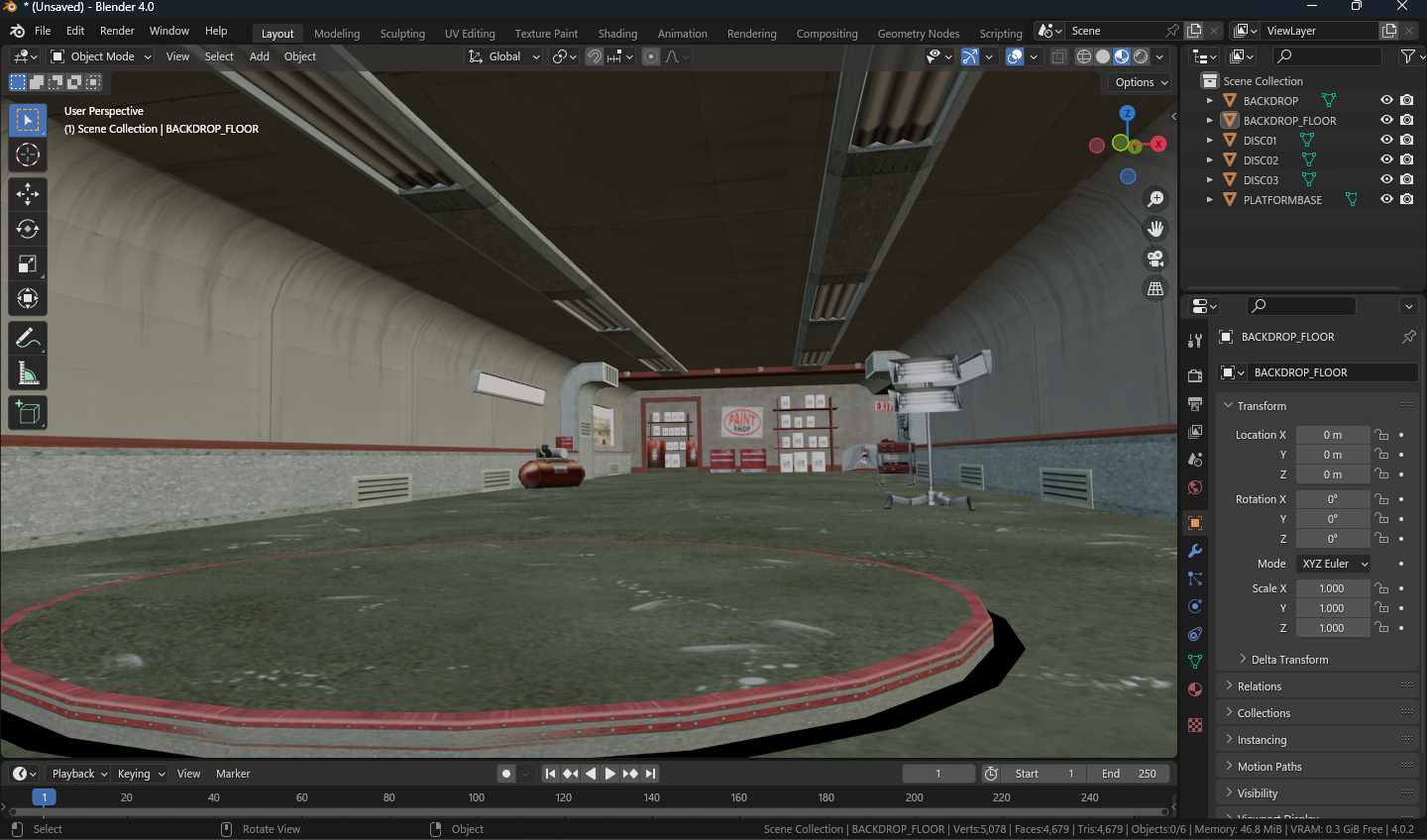Open the Marker menu in timeline
The height and width of the screenshot is (840, 1427).
233,774
